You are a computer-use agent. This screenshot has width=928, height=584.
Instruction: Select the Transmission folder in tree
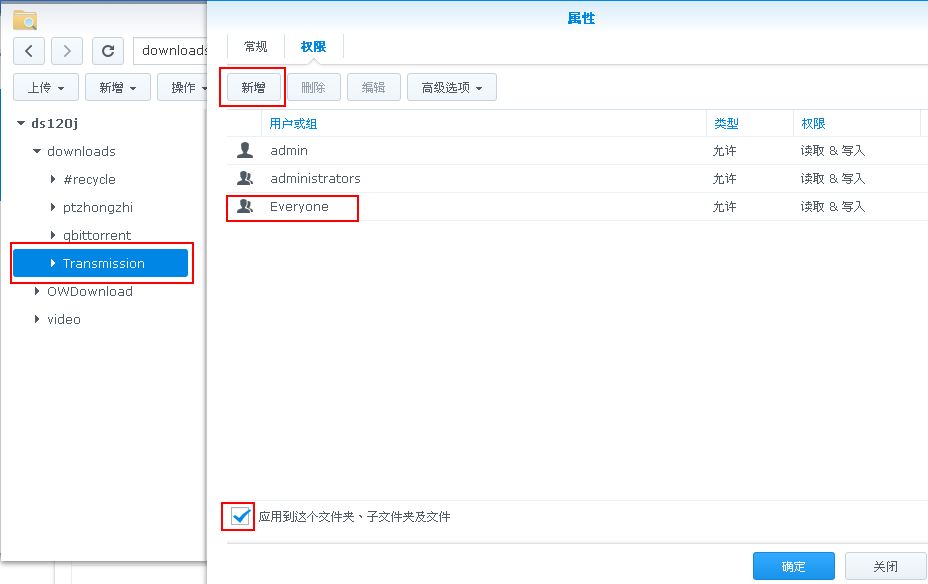pyautogui.click(x=103, y=264)
